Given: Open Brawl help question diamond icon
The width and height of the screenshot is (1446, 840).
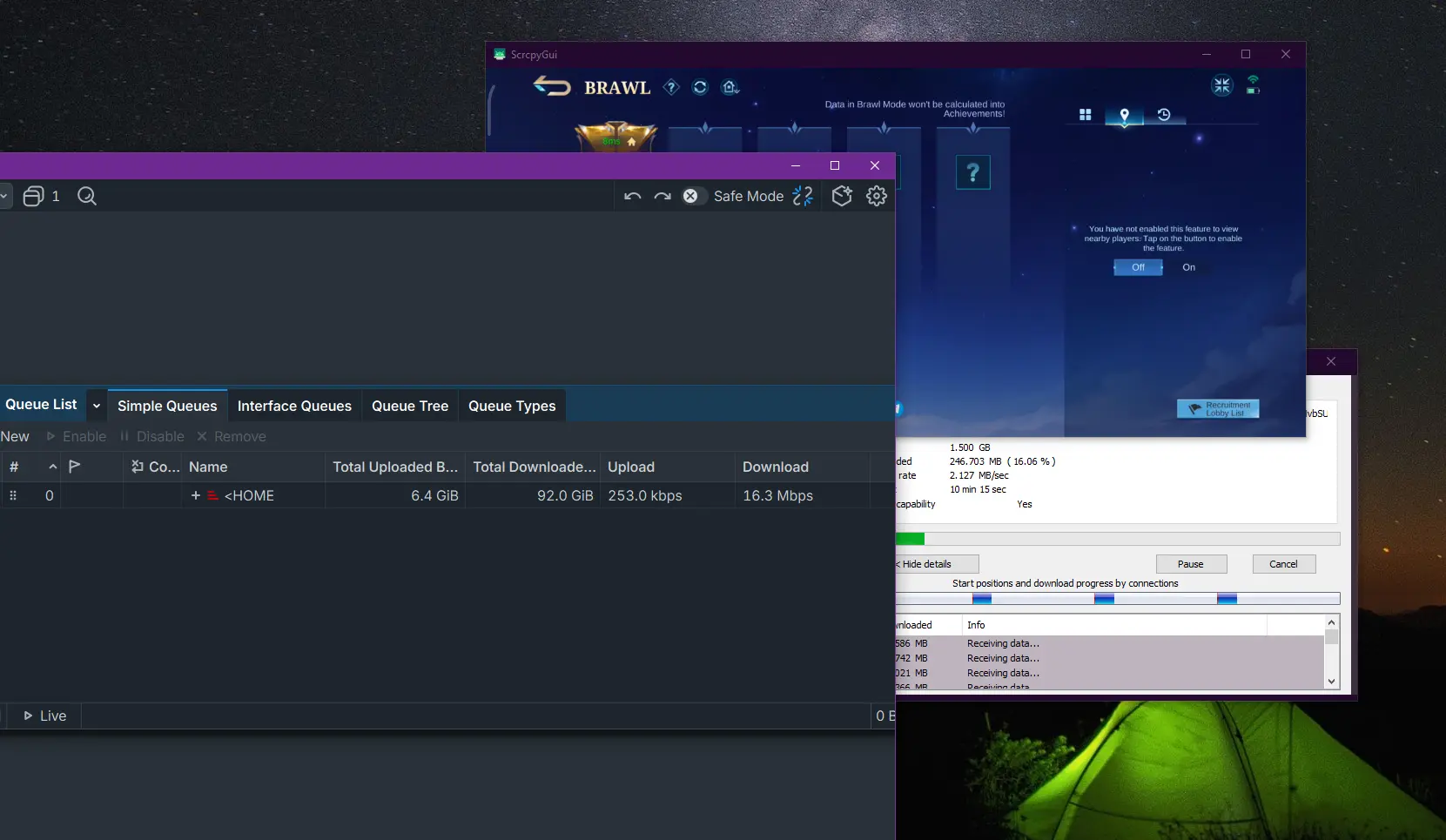Looking at the screenshot, I should 671,87.
